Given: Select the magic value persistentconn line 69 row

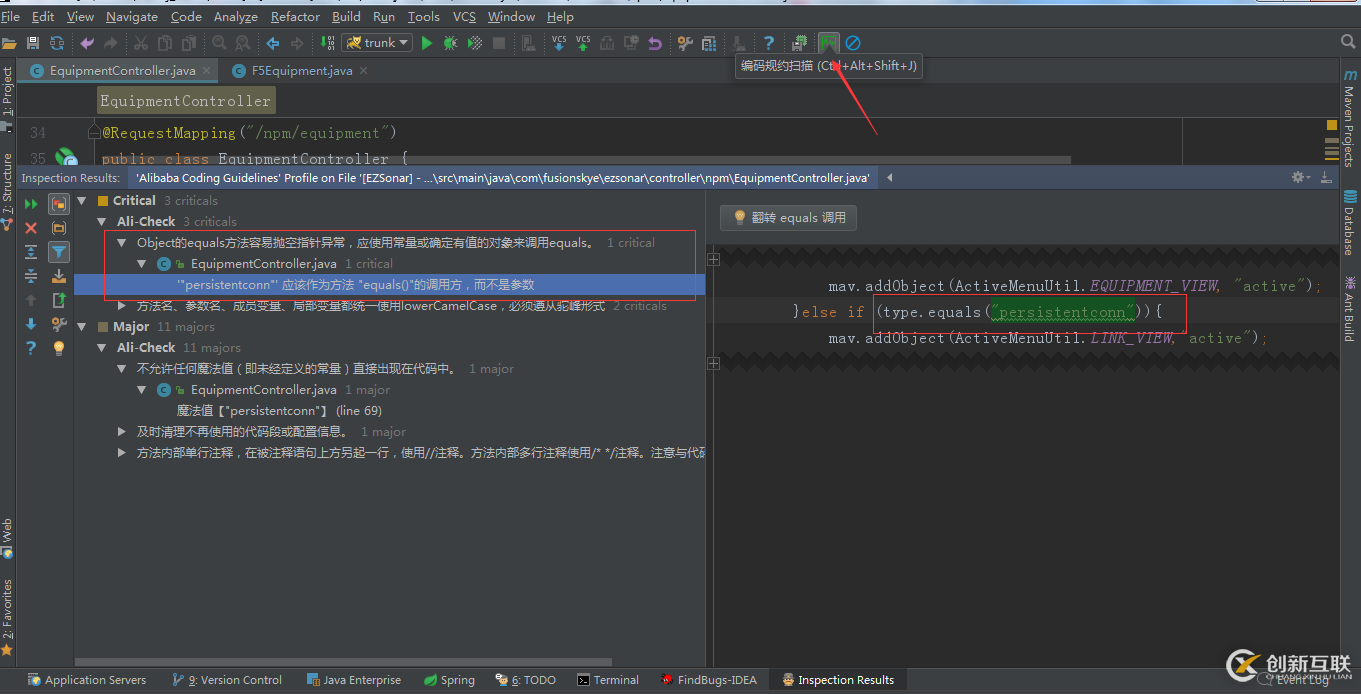Looking at the screenshot, I should [x=279, y=411].
